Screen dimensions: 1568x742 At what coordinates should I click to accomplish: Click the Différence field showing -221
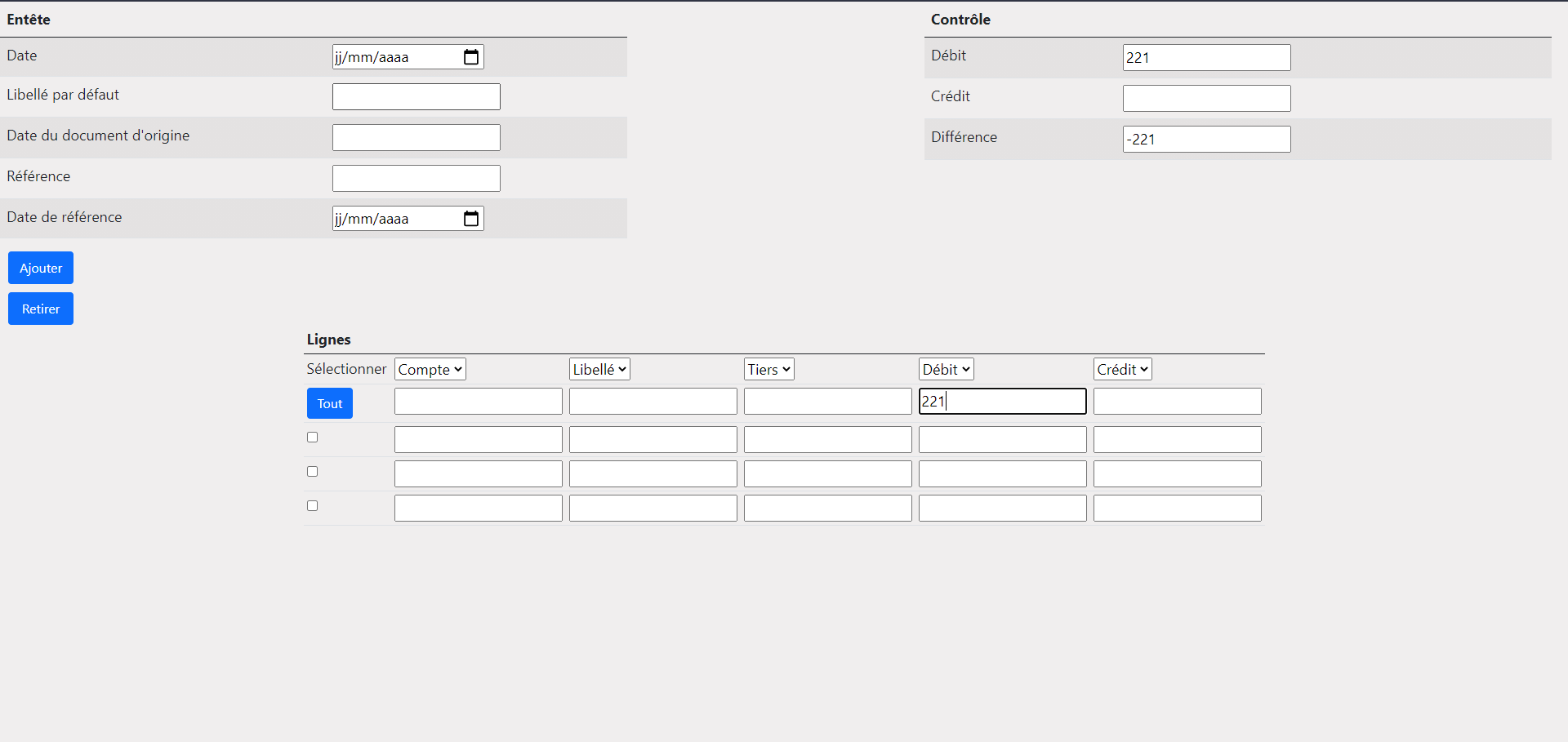click(x=1206, y=140)
